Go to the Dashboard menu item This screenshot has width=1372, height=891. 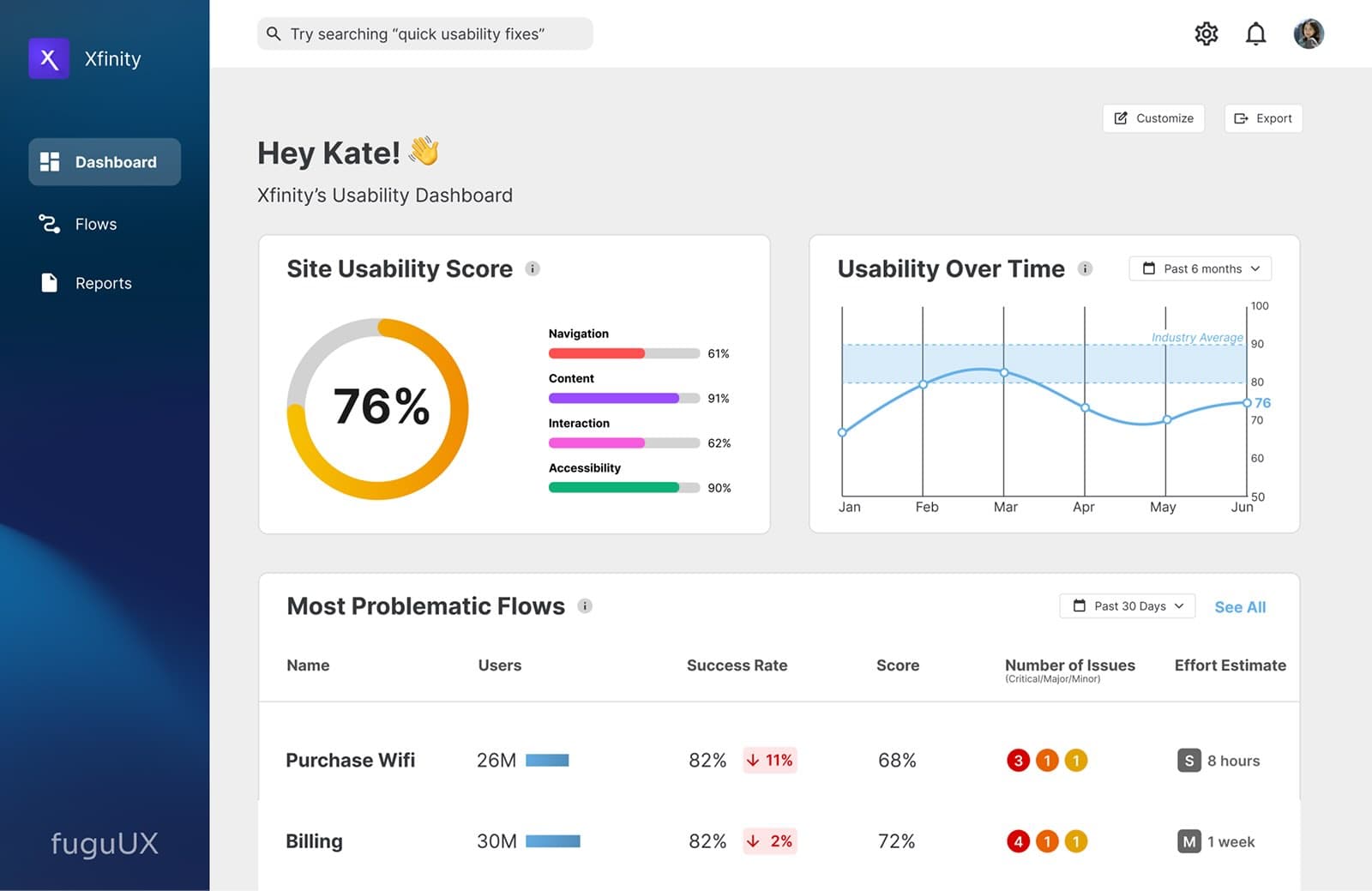[x=105, y=161]
